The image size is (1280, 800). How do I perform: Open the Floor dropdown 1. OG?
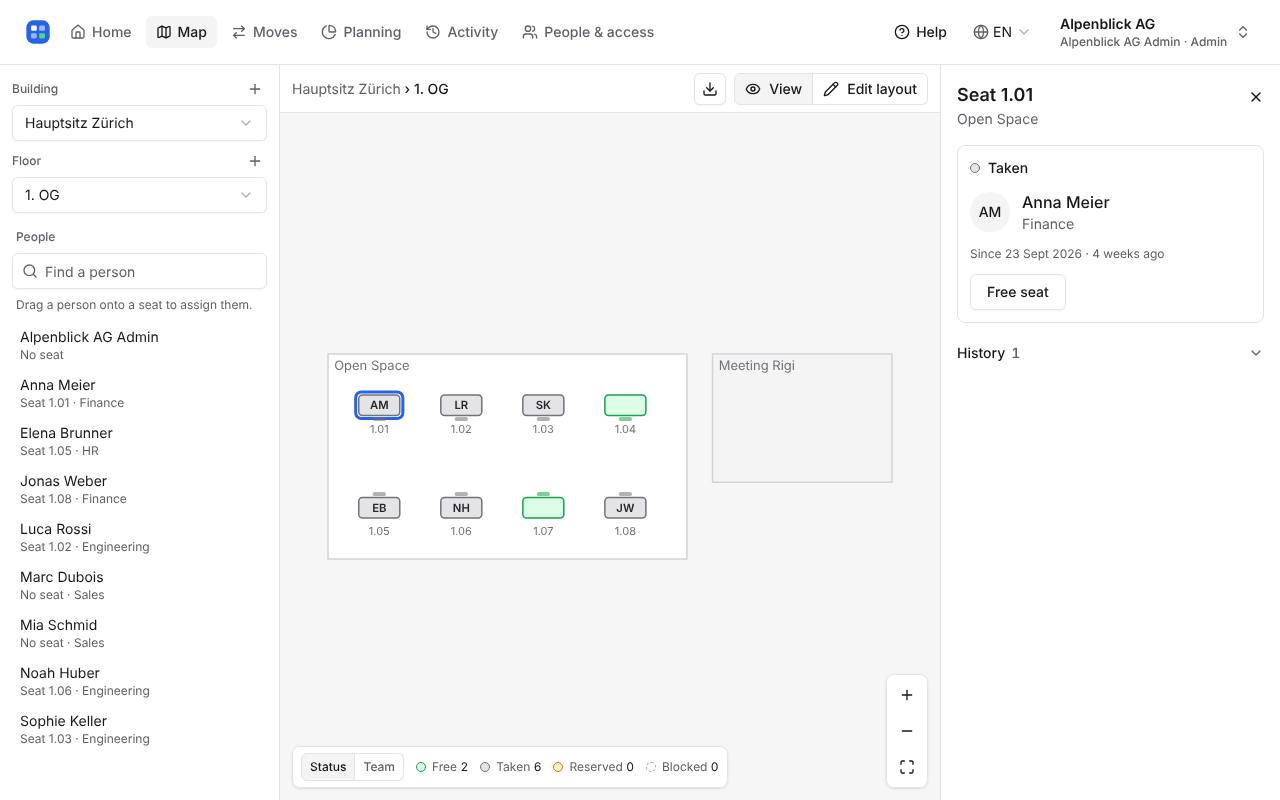click(x=139, y=195)
